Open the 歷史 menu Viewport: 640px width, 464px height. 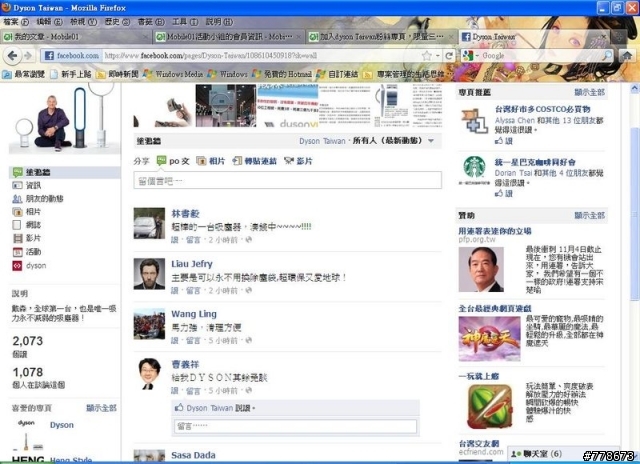tap(117, 22)
